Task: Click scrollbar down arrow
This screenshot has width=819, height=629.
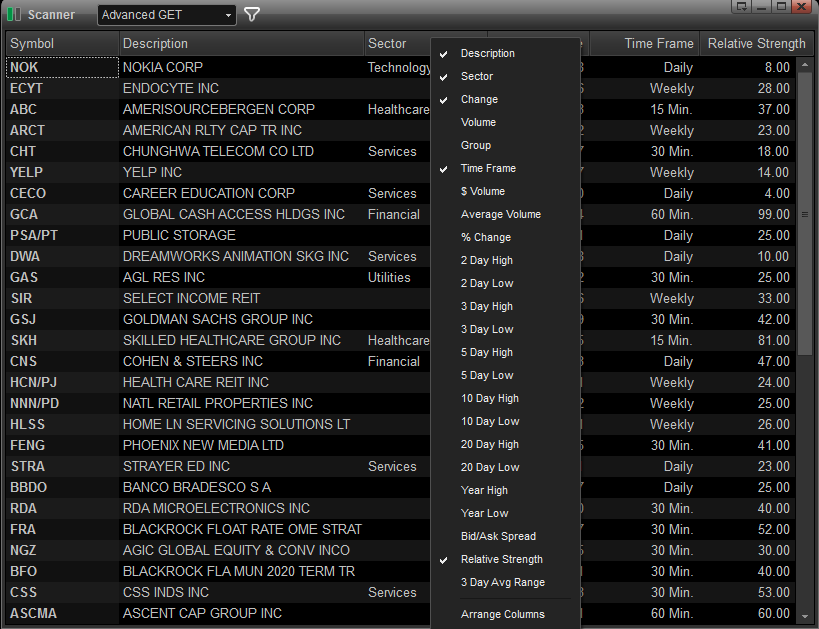Action: 806,616
